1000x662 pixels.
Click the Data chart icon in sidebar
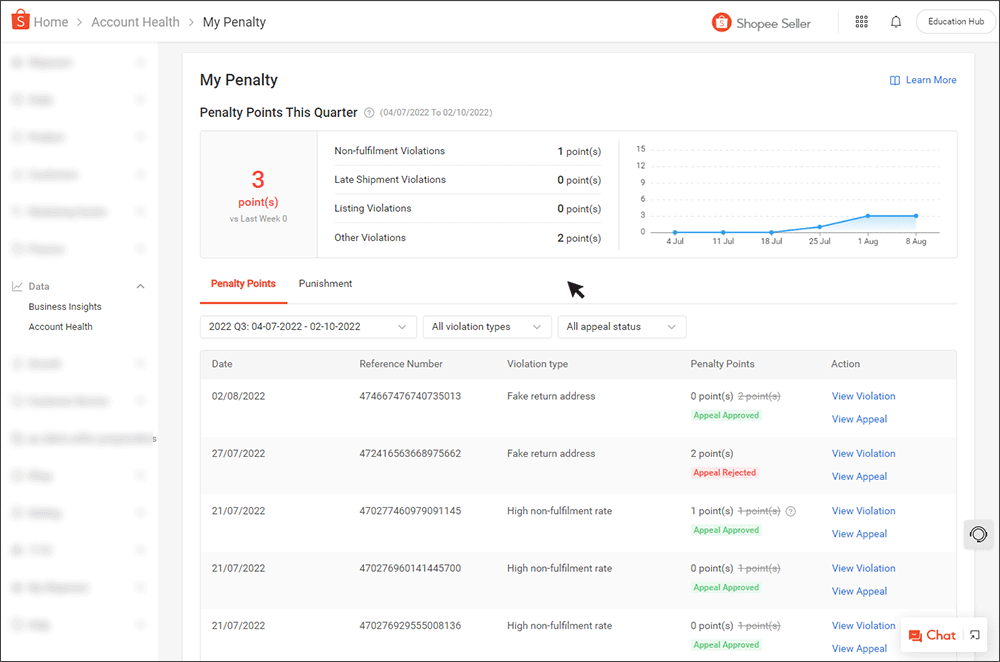(x=17, y=286)
